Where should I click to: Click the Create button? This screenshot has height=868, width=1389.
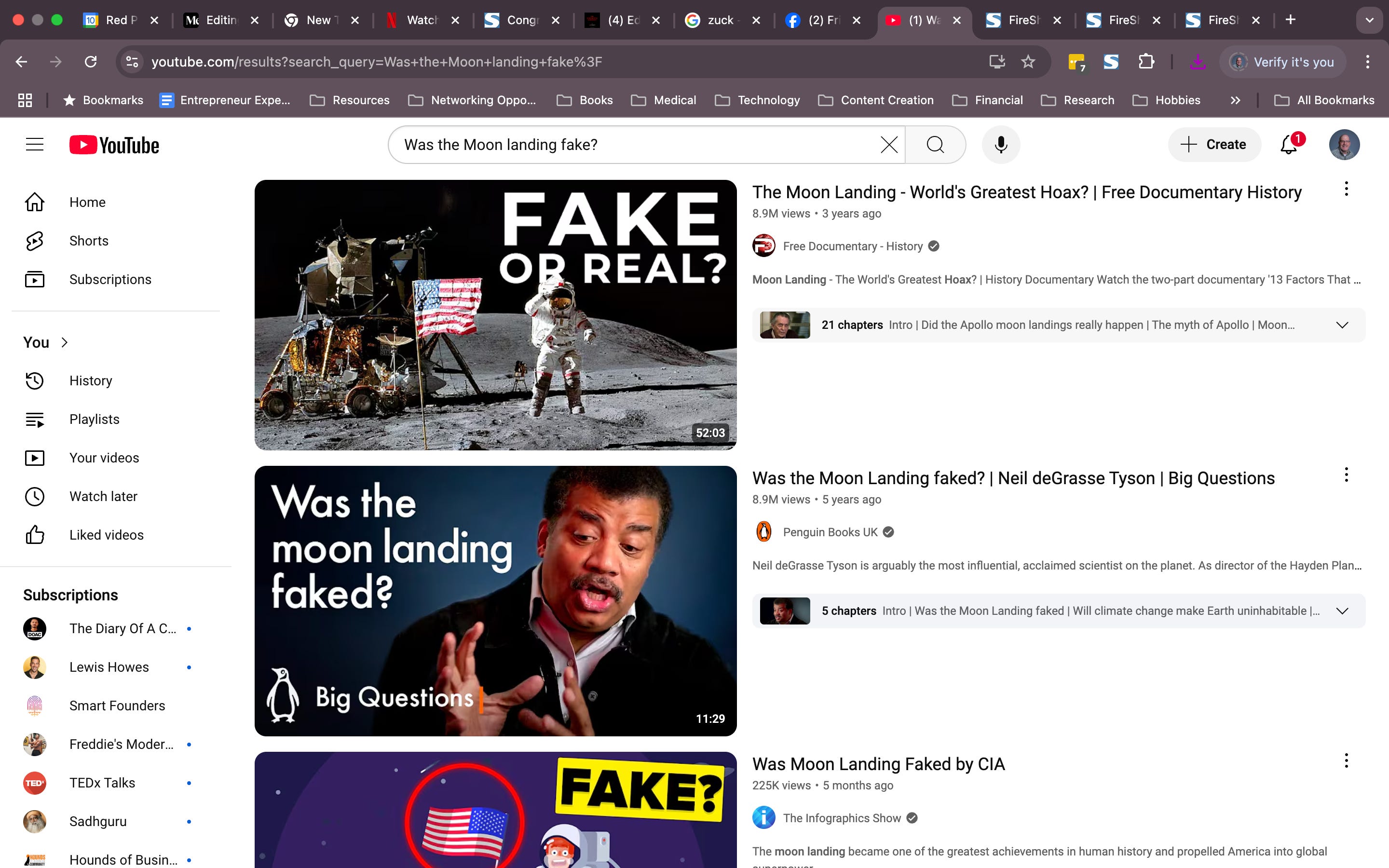pos(1214,145)
